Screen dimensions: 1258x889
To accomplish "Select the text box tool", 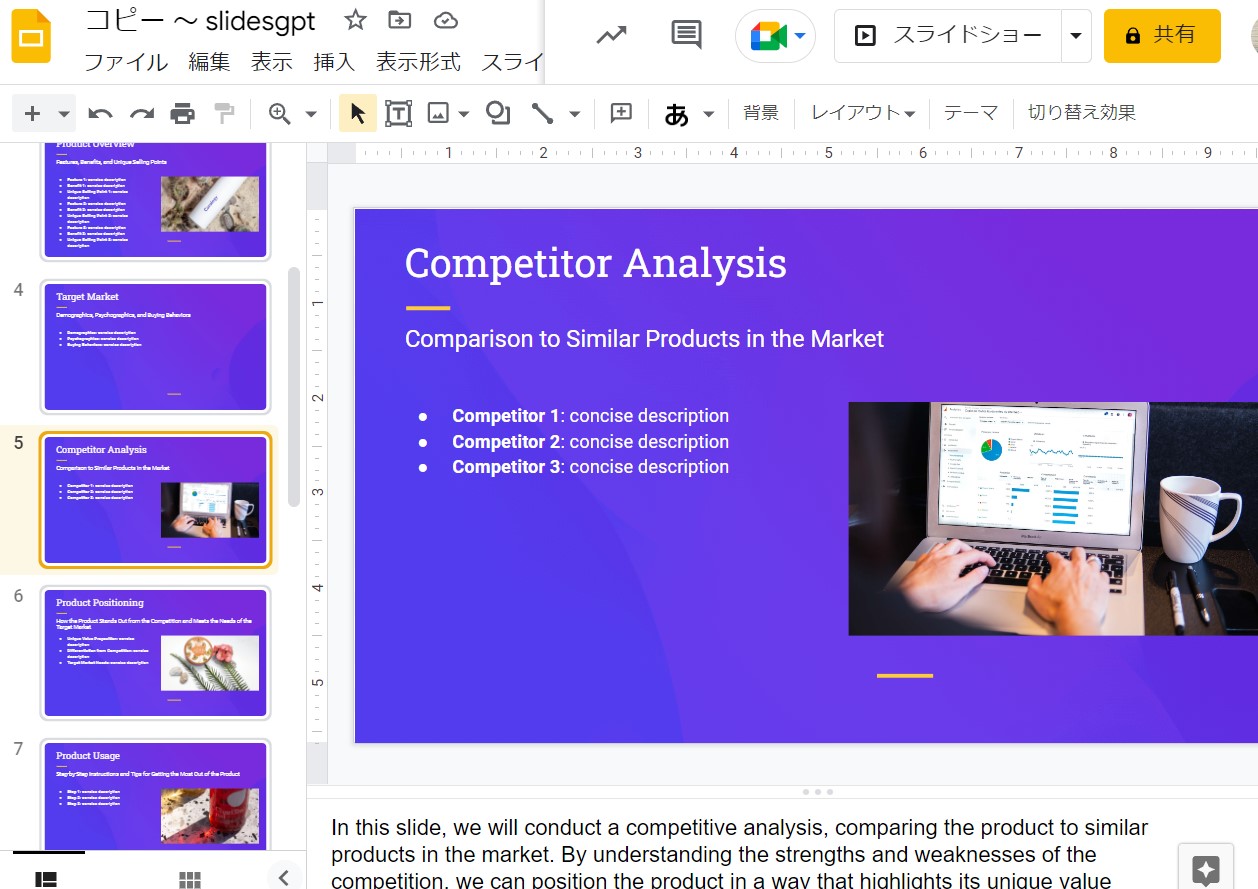I will tap(397, 113).
